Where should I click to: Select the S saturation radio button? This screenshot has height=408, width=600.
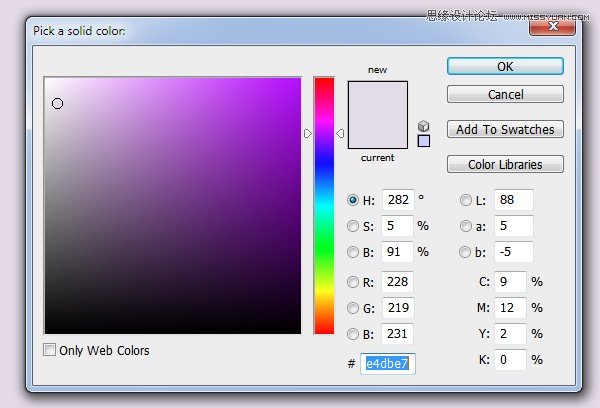352,226
